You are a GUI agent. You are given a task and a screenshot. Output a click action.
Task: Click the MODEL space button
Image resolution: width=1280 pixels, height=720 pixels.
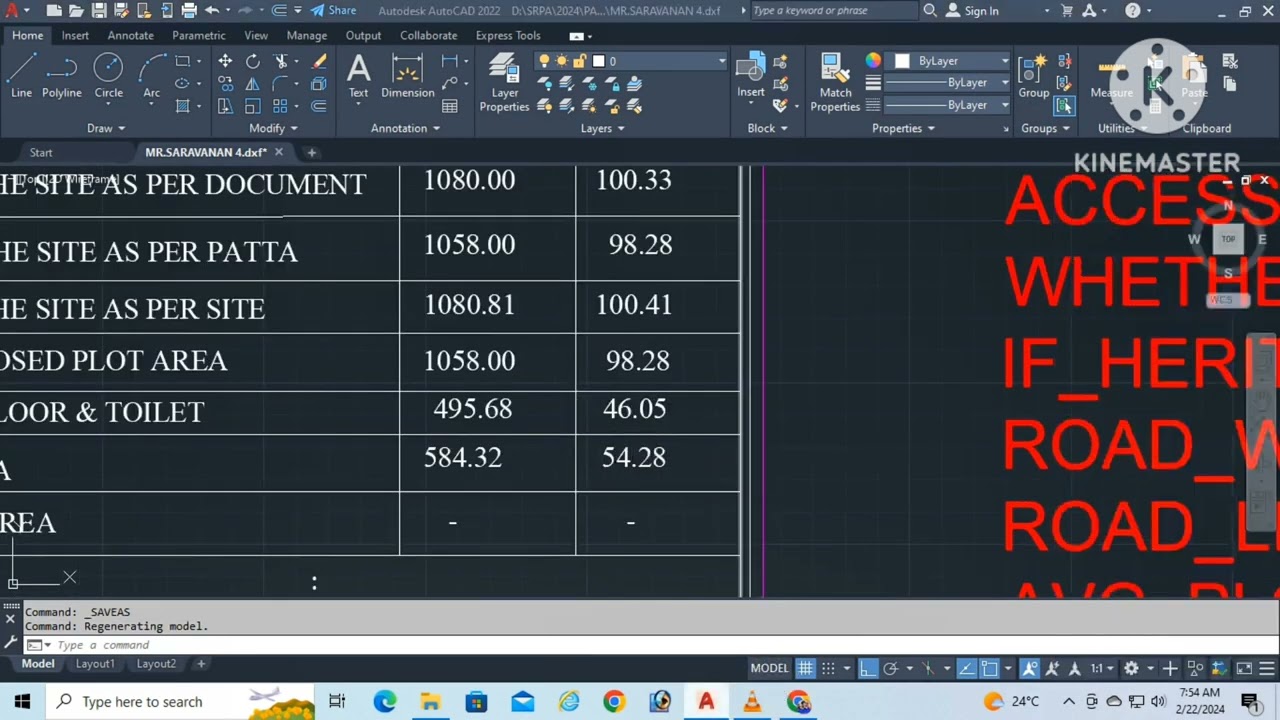point(770,668)
